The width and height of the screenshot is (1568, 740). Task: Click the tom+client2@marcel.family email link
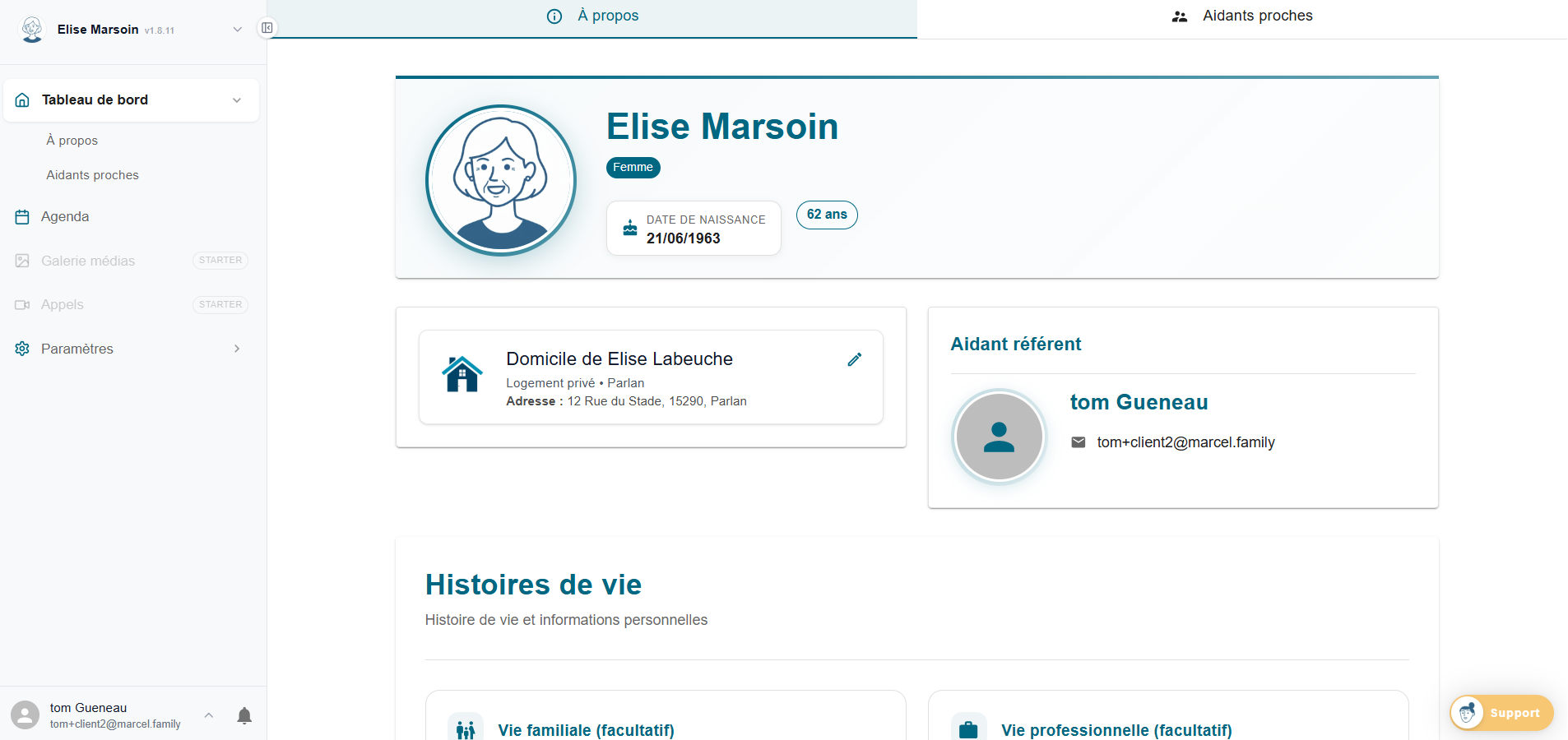click(x=1185, y=442)
